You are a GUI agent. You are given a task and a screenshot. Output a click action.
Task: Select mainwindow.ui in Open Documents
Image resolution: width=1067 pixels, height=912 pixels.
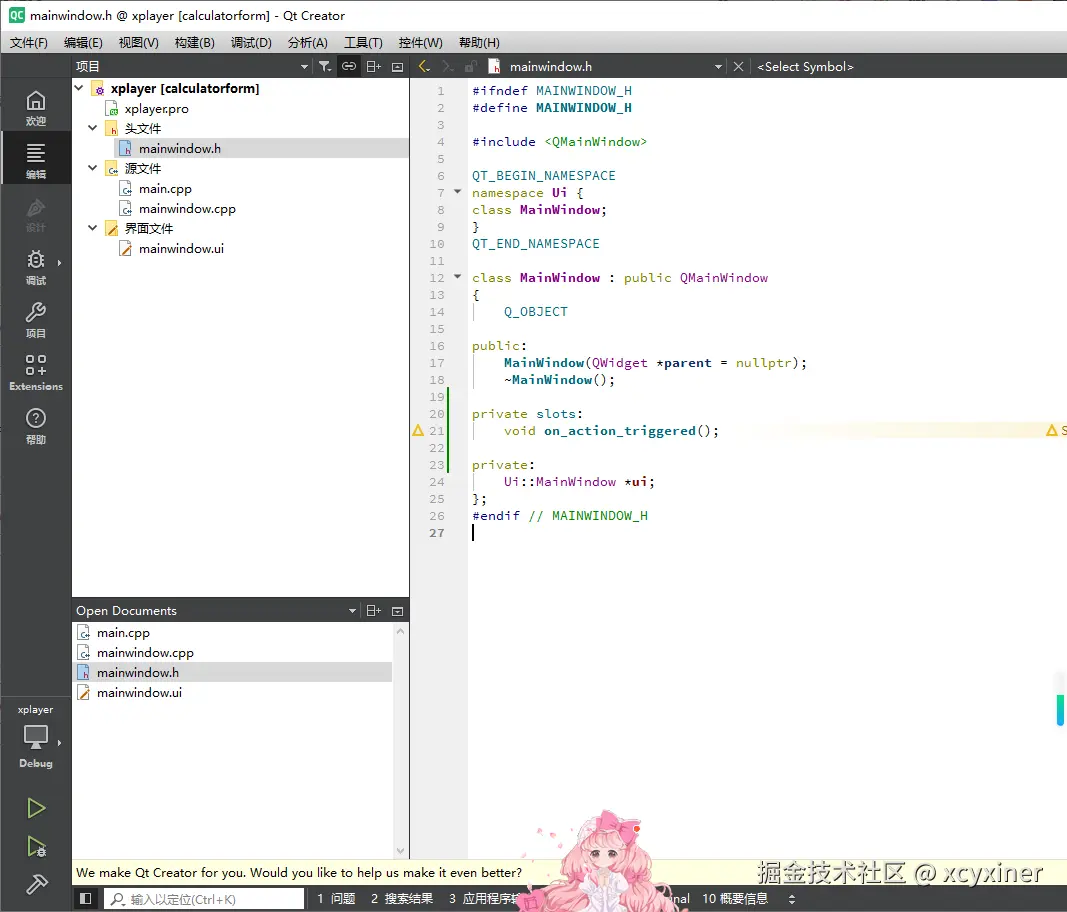click(x=139, y=692)
